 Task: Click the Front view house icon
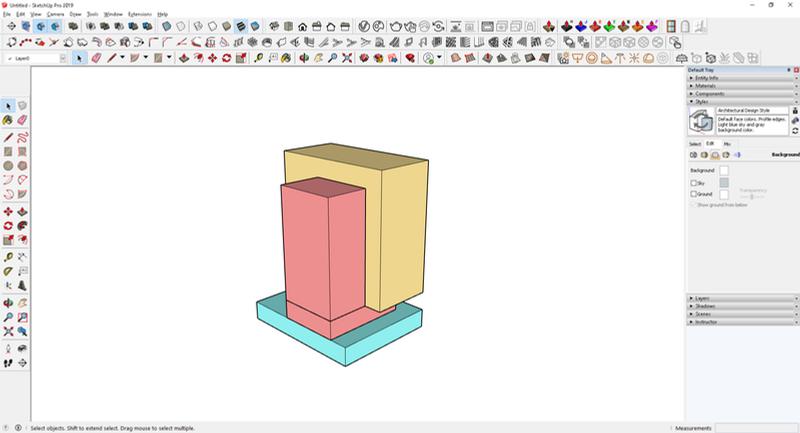coord(303,26)
